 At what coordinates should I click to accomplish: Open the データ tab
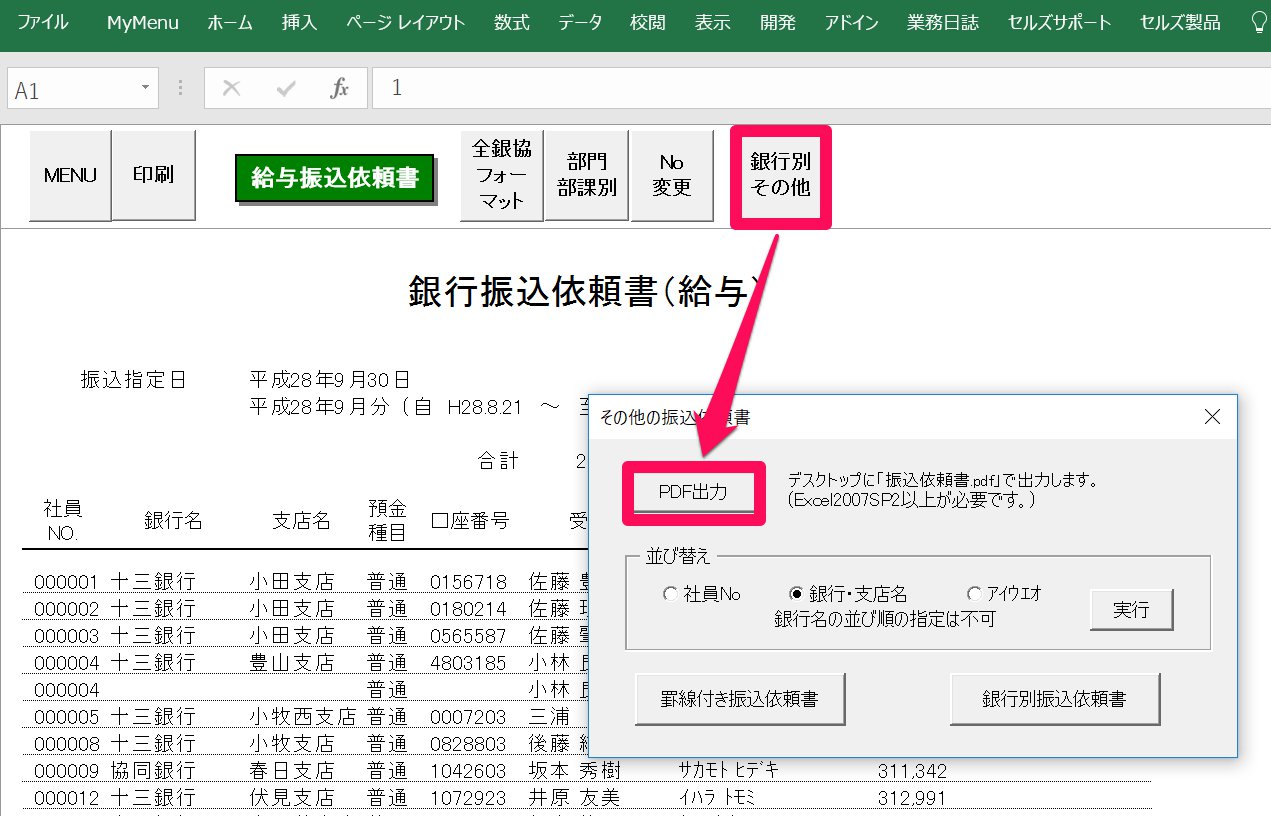click(581, 22)
